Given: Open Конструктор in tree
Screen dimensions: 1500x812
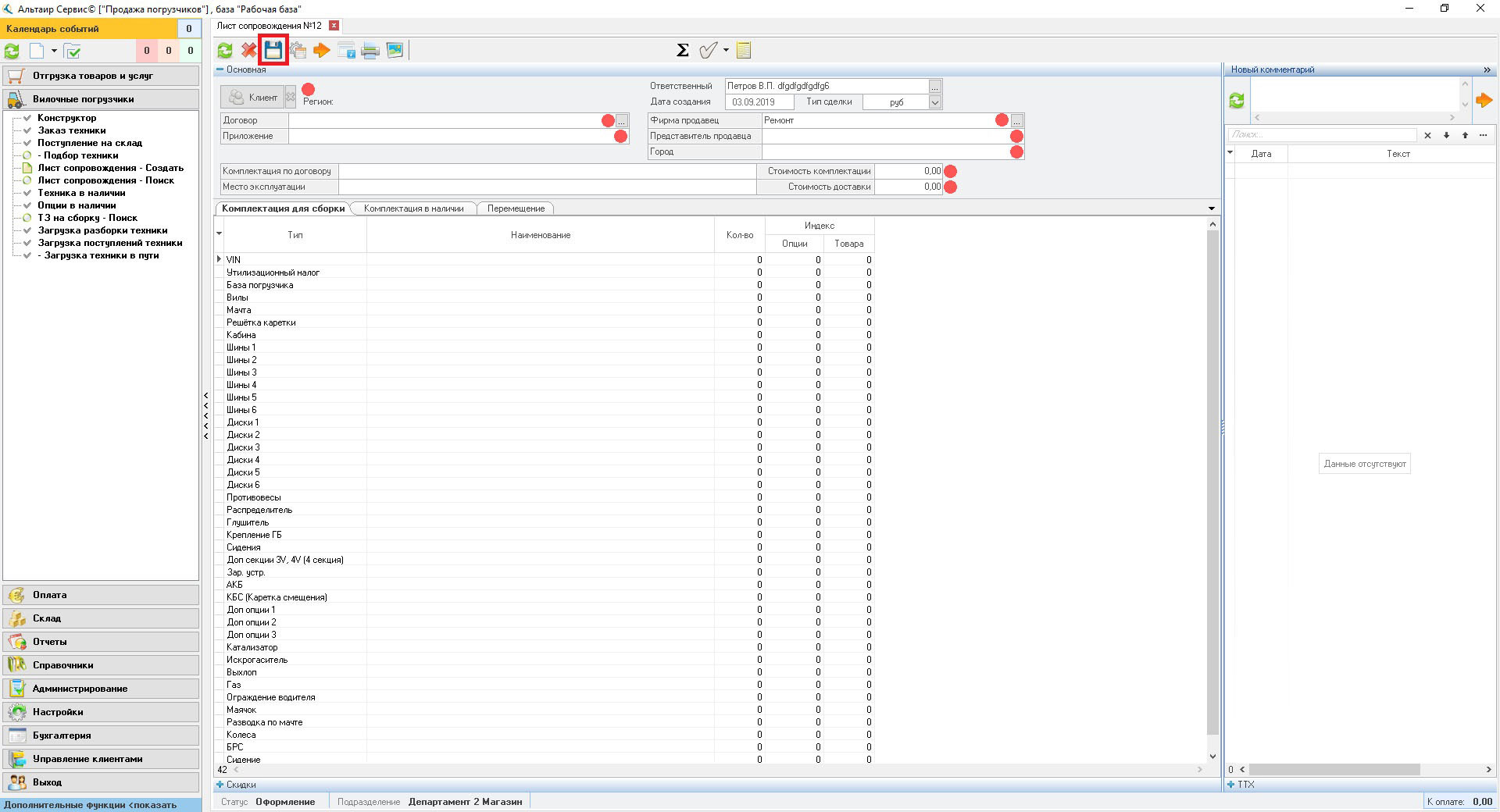Looking at the screenshot, I should pyautogui.click(x=67, y=118).
